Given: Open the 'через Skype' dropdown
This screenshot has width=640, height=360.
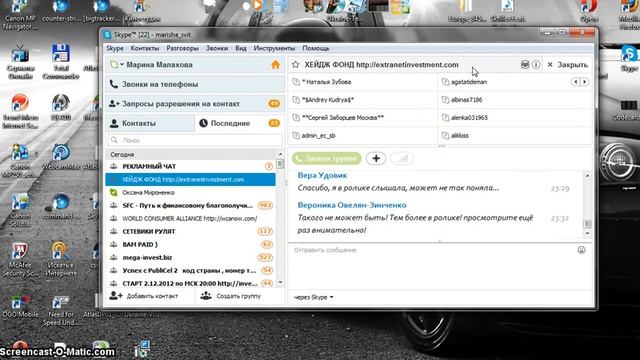Looking at the screenshot, I should click(313, 297).
